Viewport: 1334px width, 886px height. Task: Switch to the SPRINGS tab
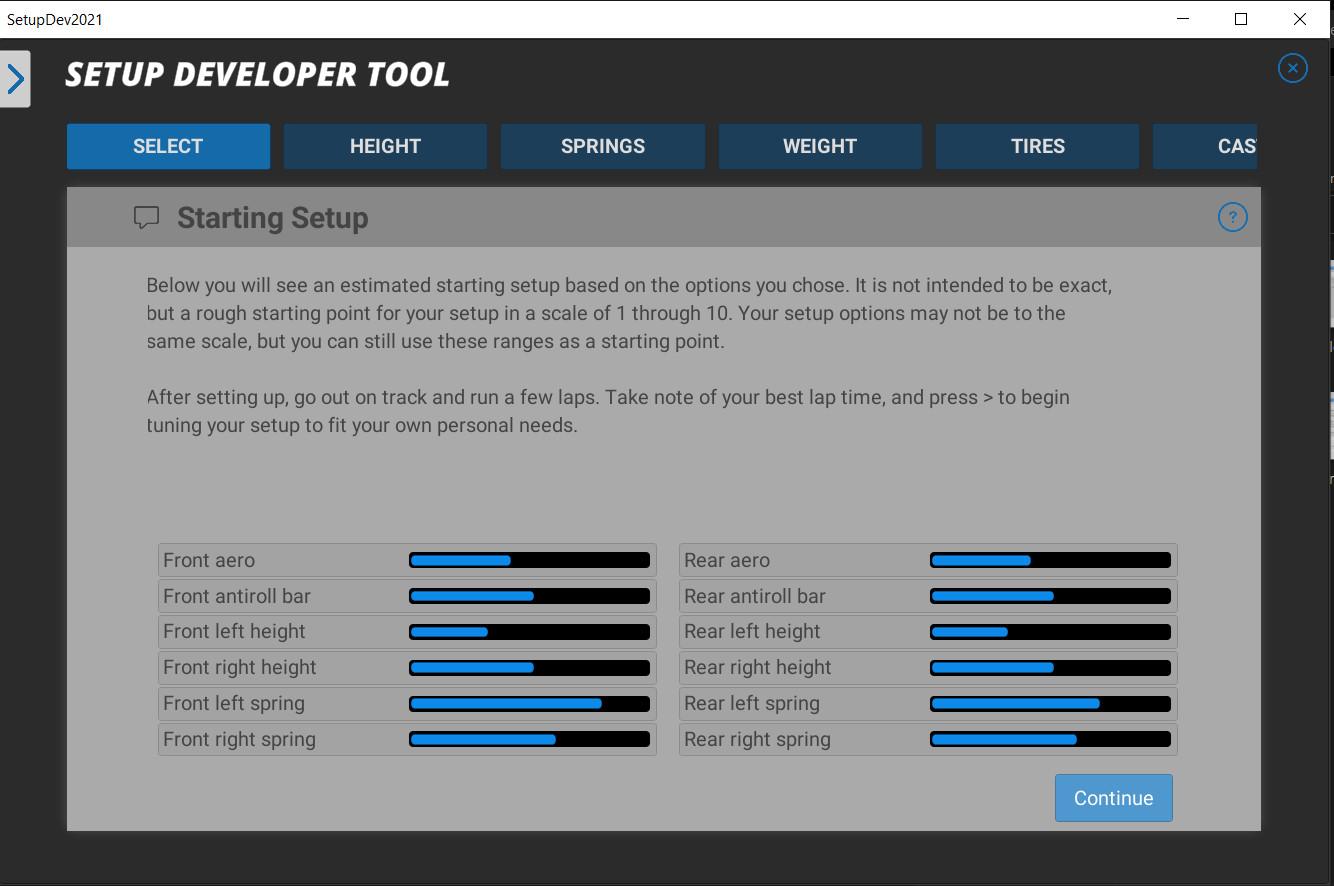[602, 146]
